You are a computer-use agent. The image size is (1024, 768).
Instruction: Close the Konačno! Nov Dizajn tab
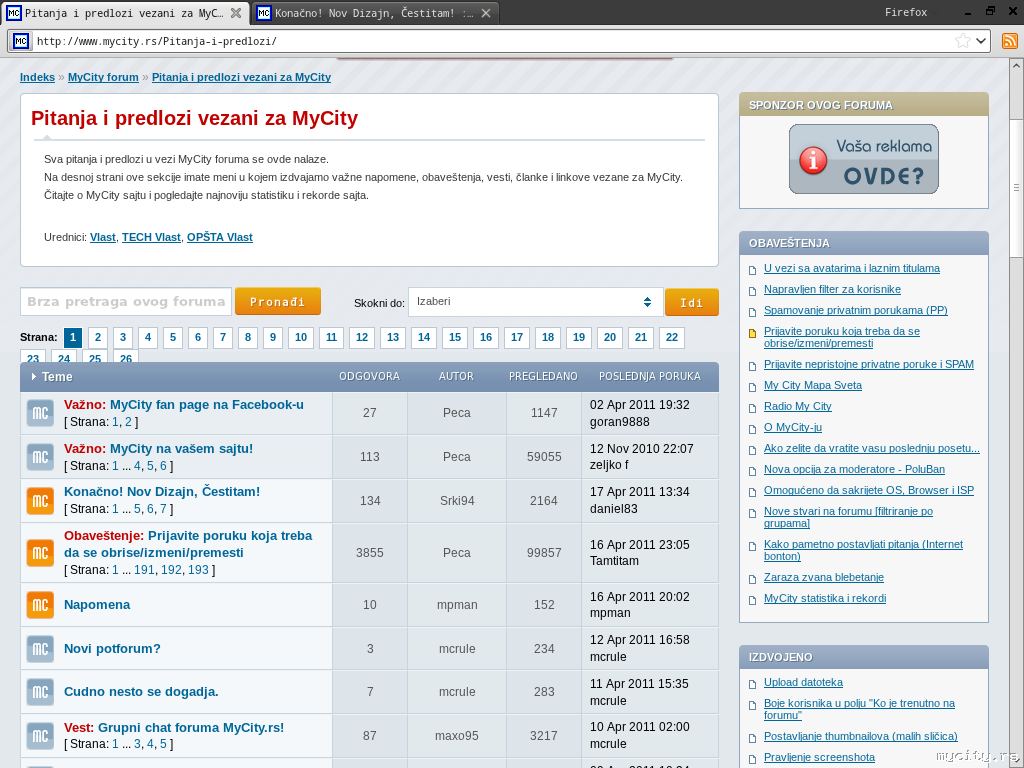pyautogui.click(x=486, y=13)
